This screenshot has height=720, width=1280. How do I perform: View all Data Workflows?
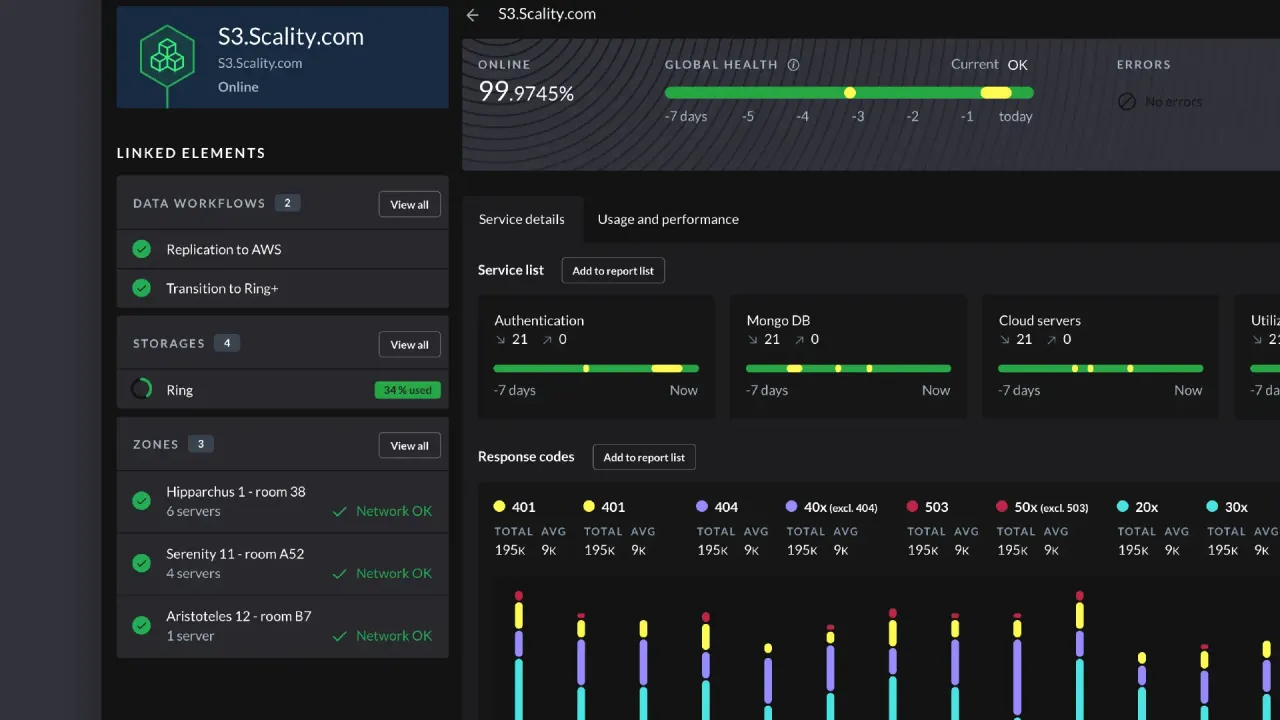409,204
